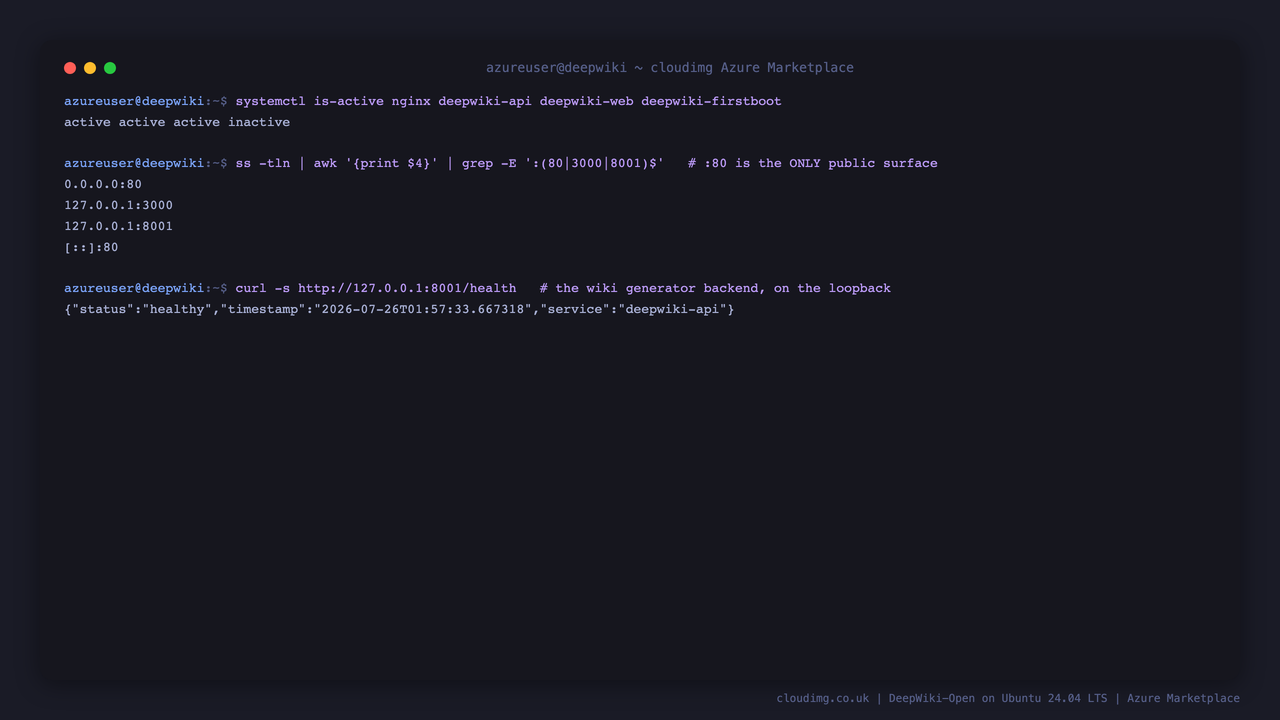The width and height of the screenshot is (1280, 720).
Task: Click the terminal title 'azureuser@deepwiki ~ cloudimg Azure Marketplace'
Action: 670,68
